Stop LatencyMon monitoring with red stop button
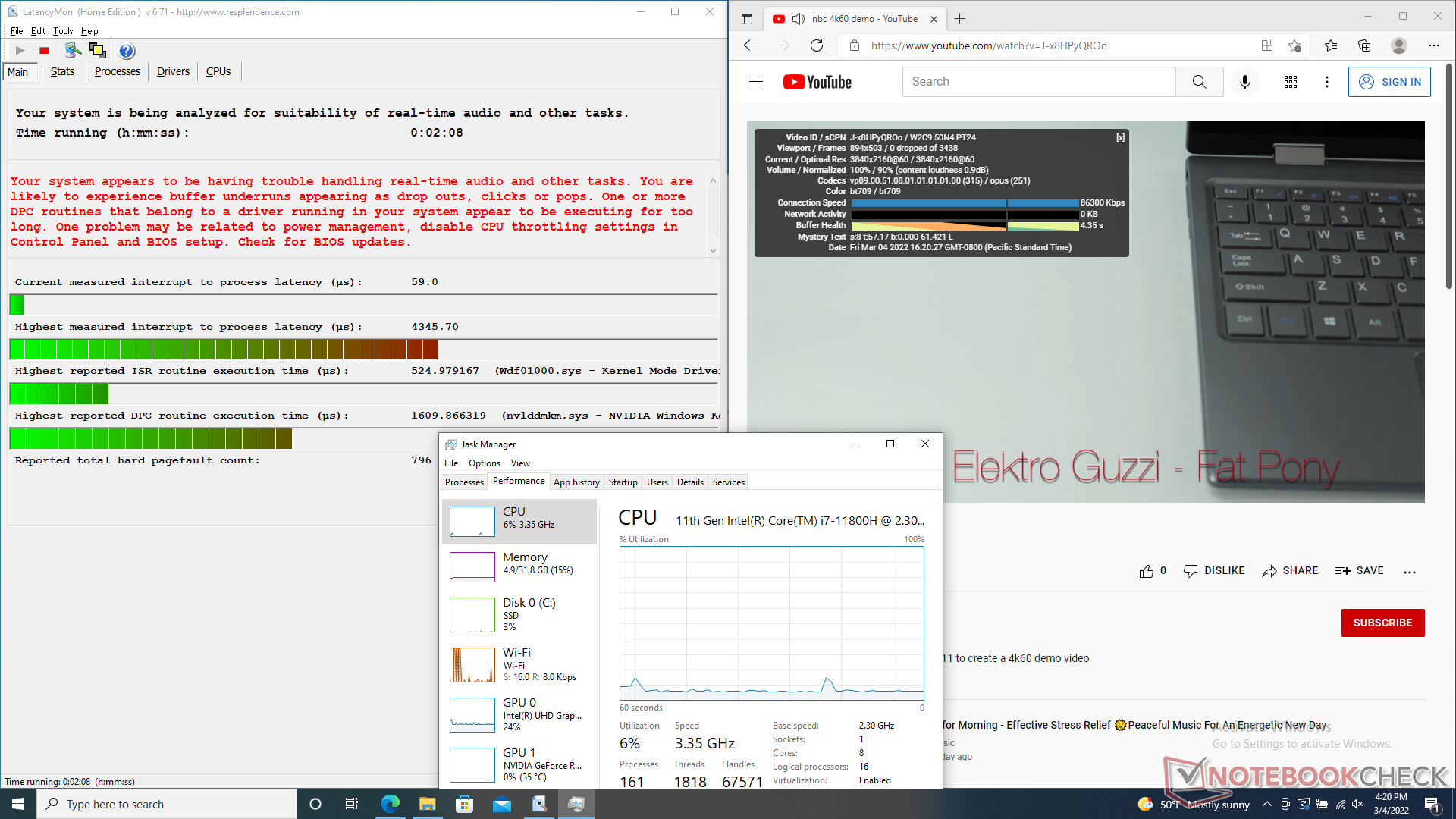1456x819 pixels. pos(44,51)
